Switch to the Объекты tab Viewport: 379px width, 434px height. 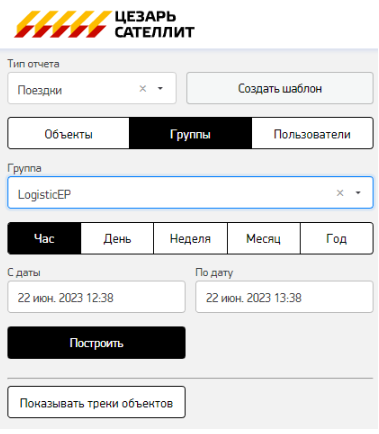[x=68, y=133]
